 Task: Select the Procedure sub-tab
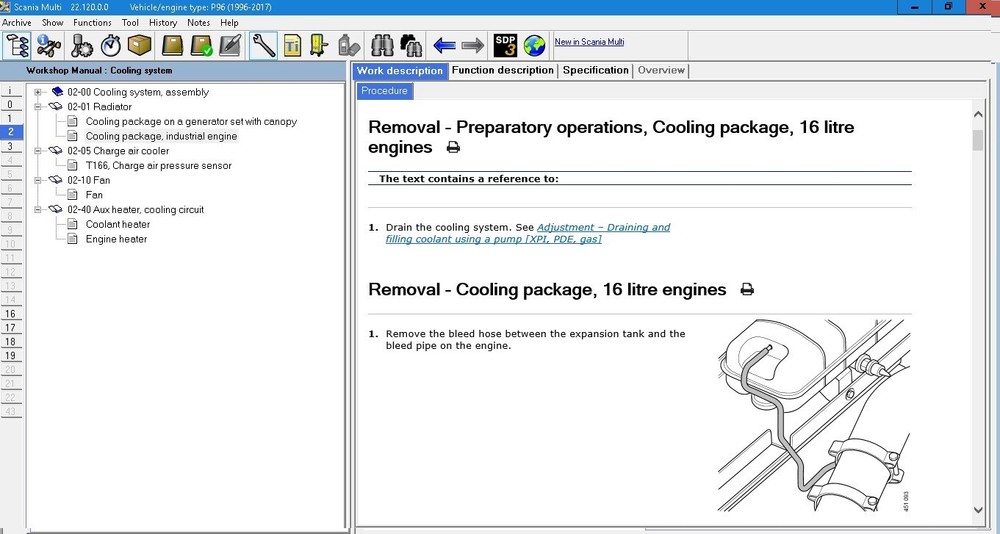[x=385, y=91]
